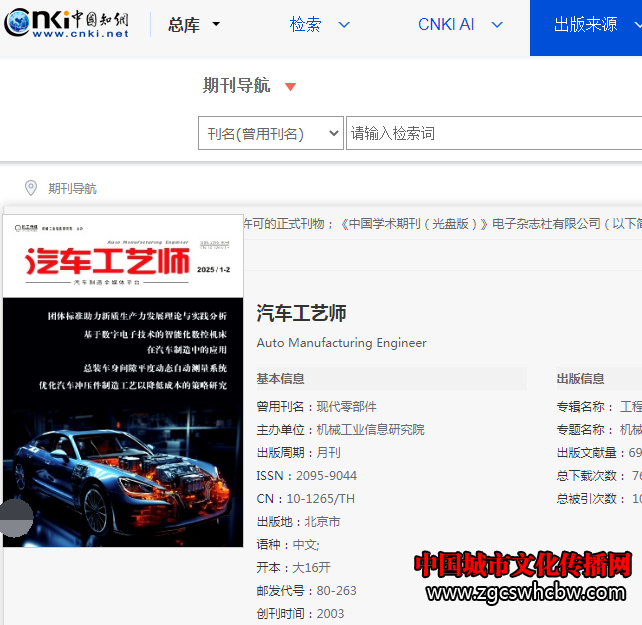Click the 汽车工艺师 journal title

301,313
